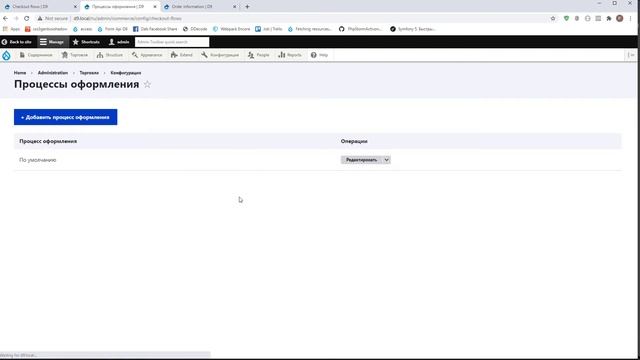Open the PhpStormAction GitHub bookmark
The image size is (640, 360).
[360, 29]
